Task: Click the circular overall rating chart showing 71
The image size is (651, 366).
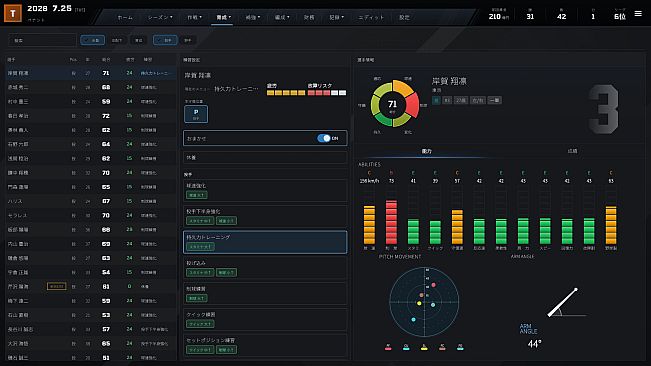Action: pos(392,104)
